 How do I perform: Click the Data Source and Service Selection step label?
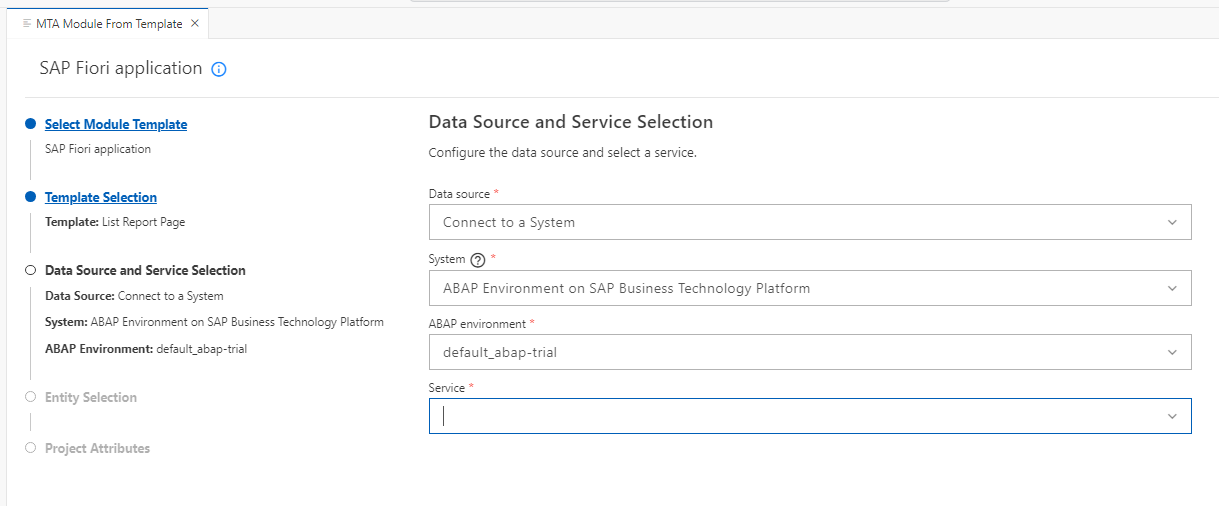[x=145, y=271]
